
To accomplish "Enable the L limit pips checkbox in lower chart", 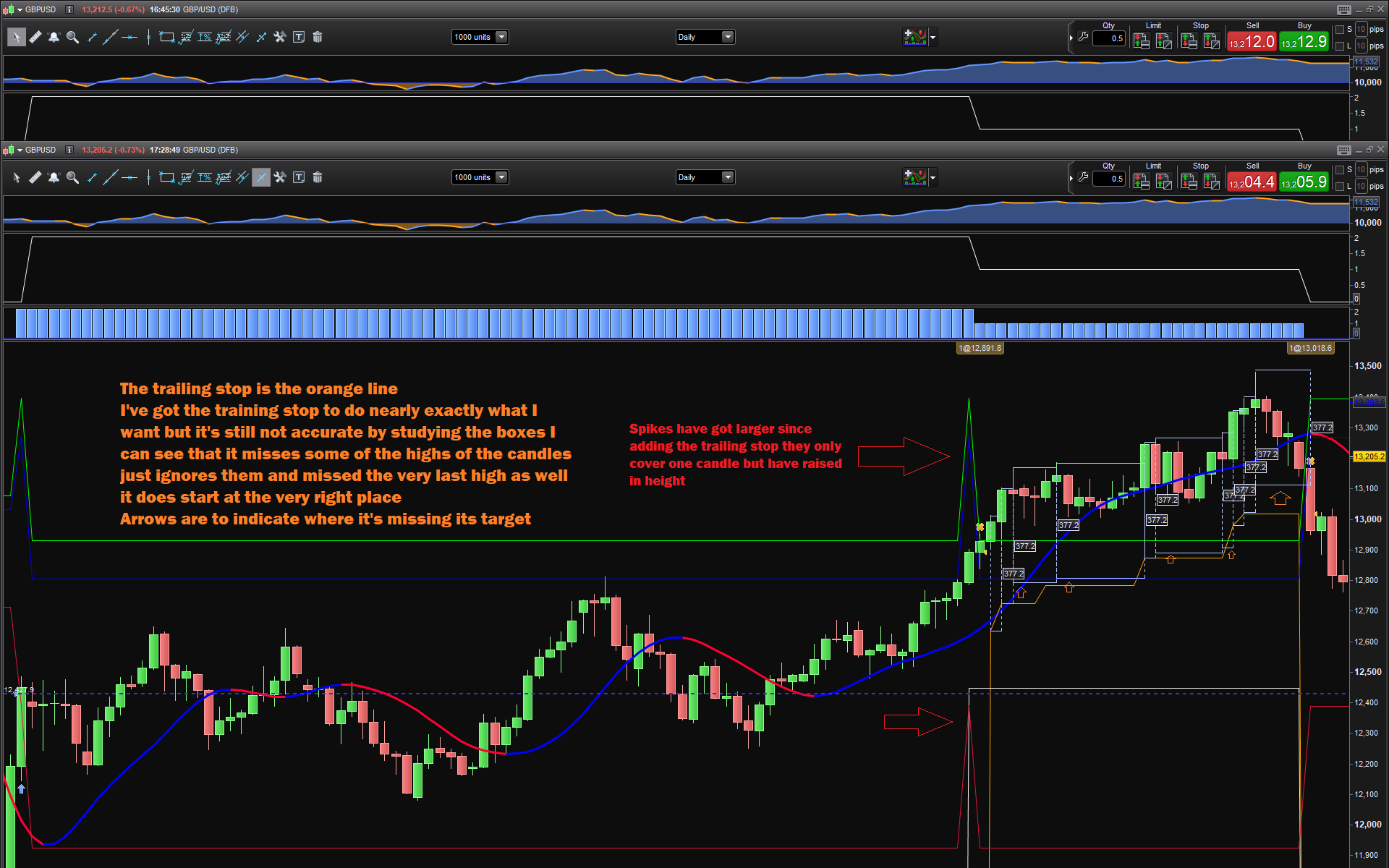I will click(1340, 187).
